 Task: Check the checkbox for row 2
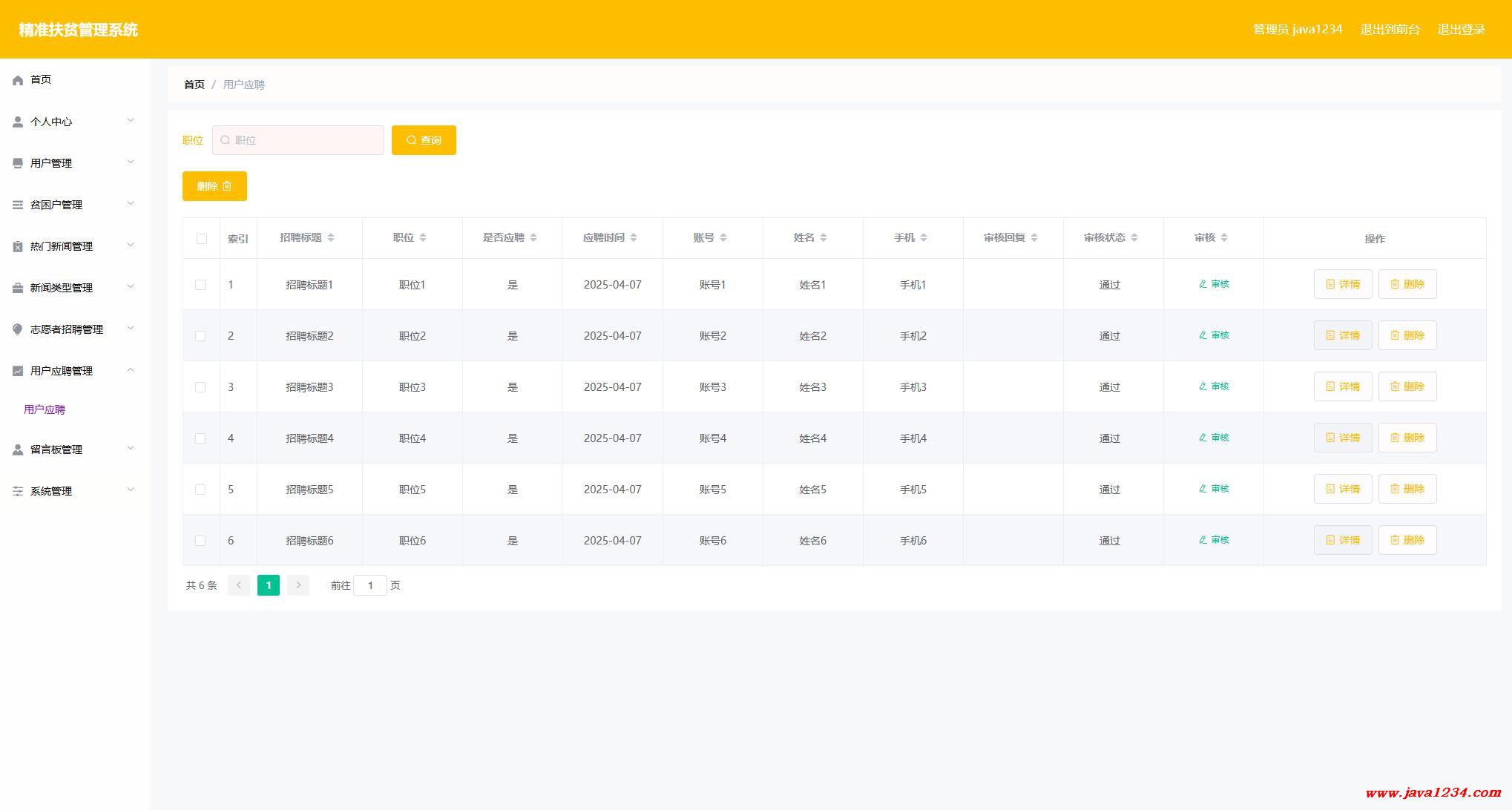tap(200, 336)
